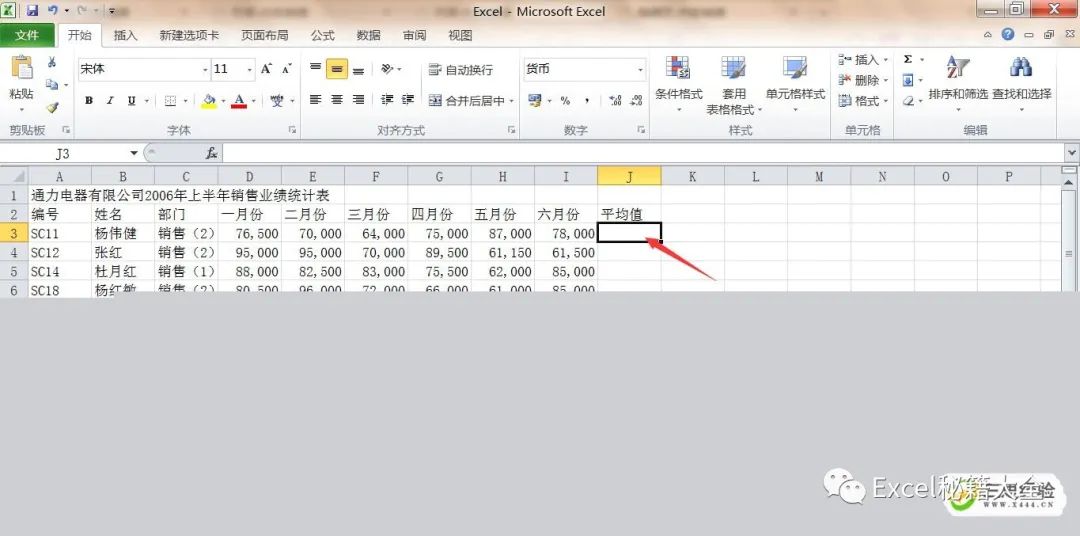Viewport: 1080px width, 536px height.
Task: Open the Help question mark icon
Action: click(1008, 34)
